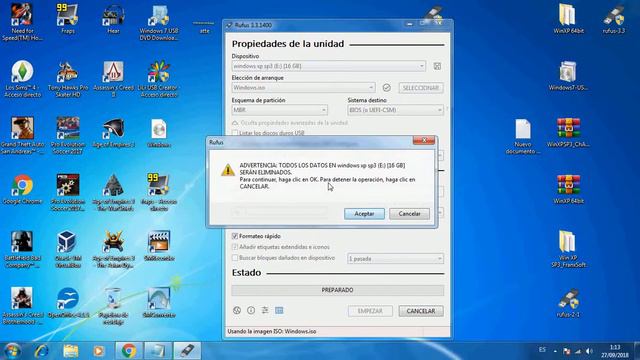Select Windows7-US... desktop icon

(568, 76)
